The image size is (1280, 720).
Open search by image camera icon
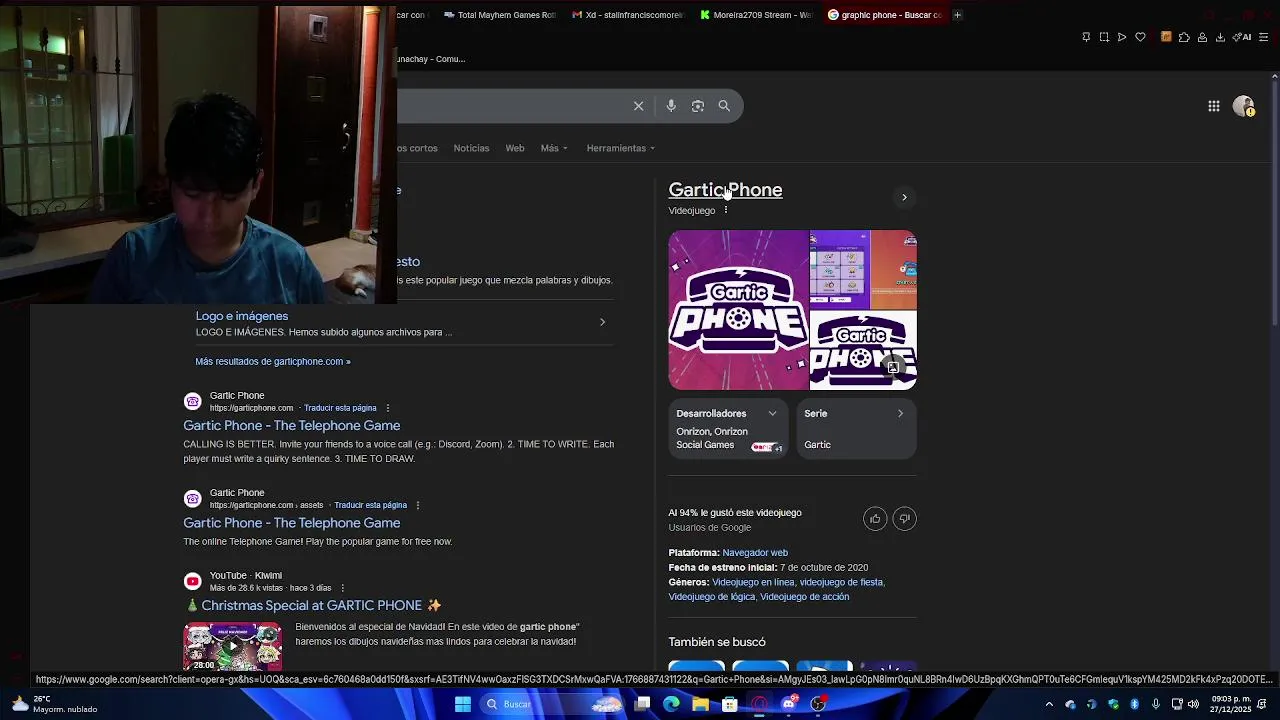(698, 106)
